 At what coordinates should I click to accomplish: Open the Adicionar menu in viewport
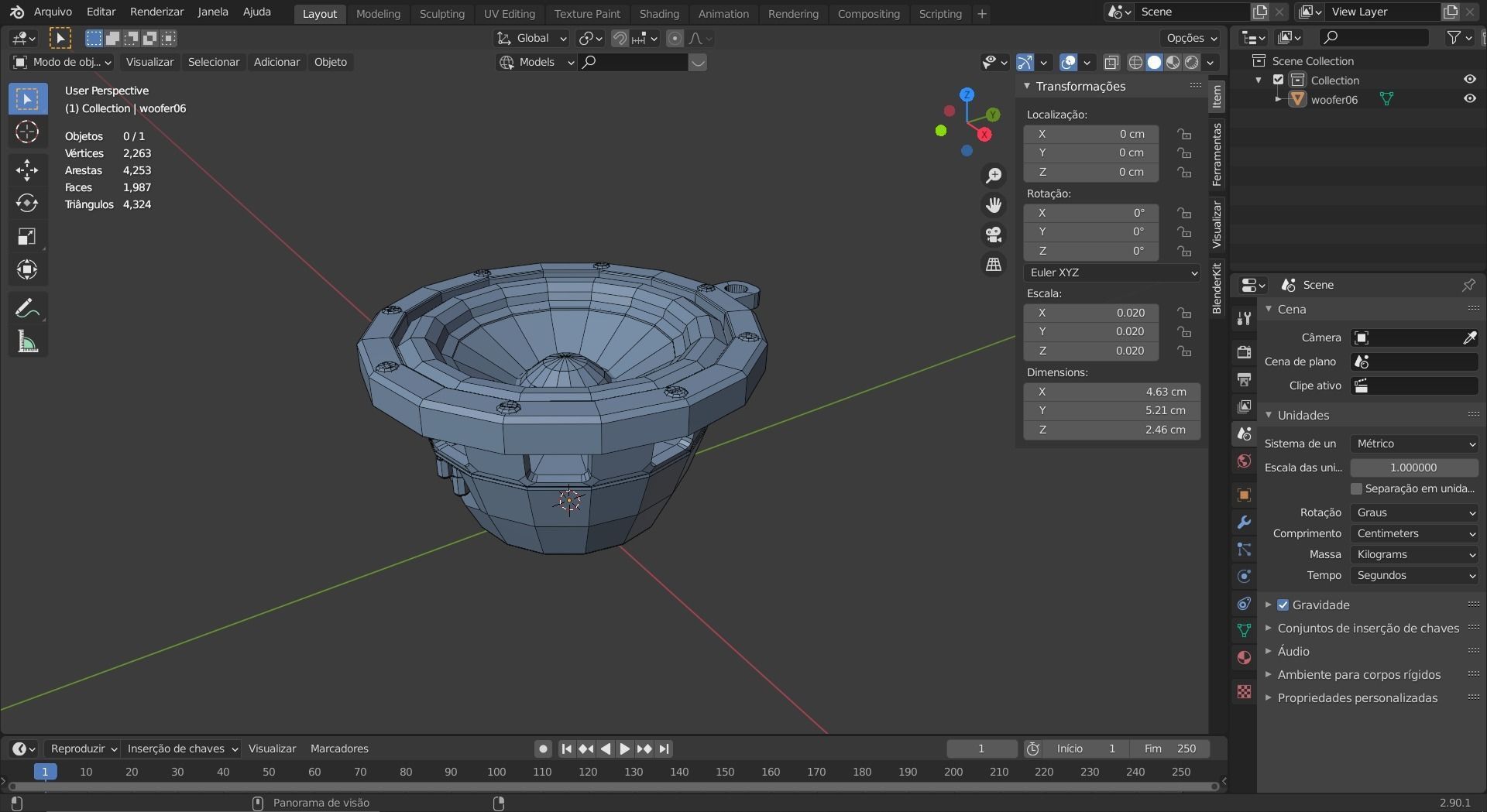[276, 62]
